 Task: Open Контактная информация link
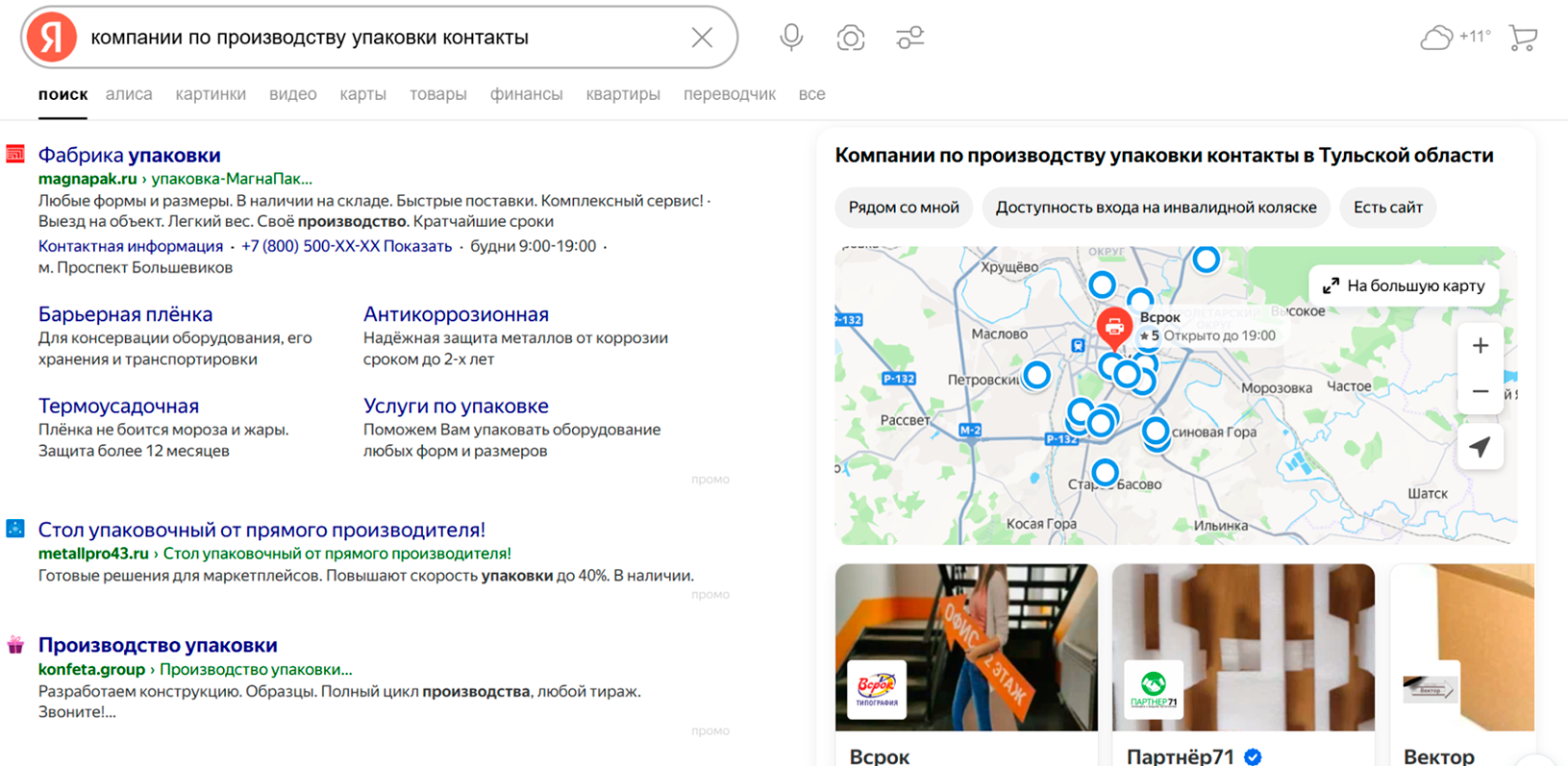(131, 246)
